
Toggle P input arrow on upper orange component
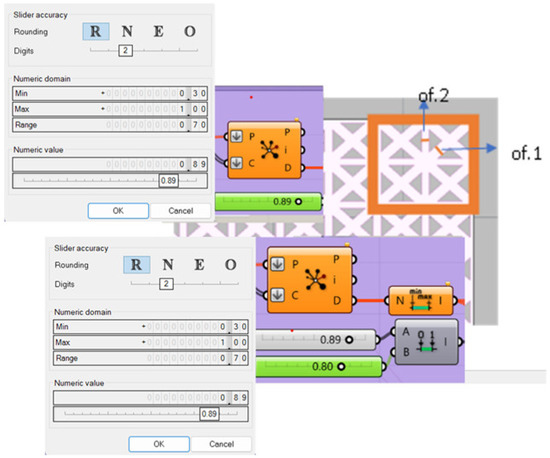(236, 136)
